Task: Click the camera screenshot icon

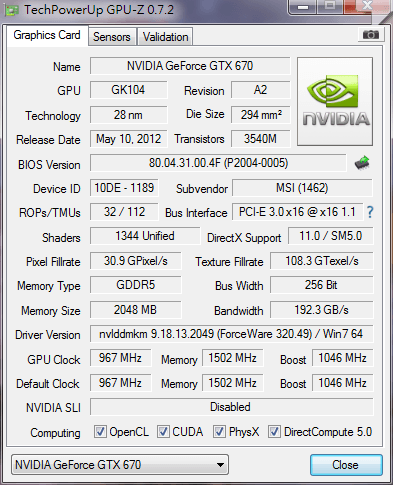Action: 371,35
